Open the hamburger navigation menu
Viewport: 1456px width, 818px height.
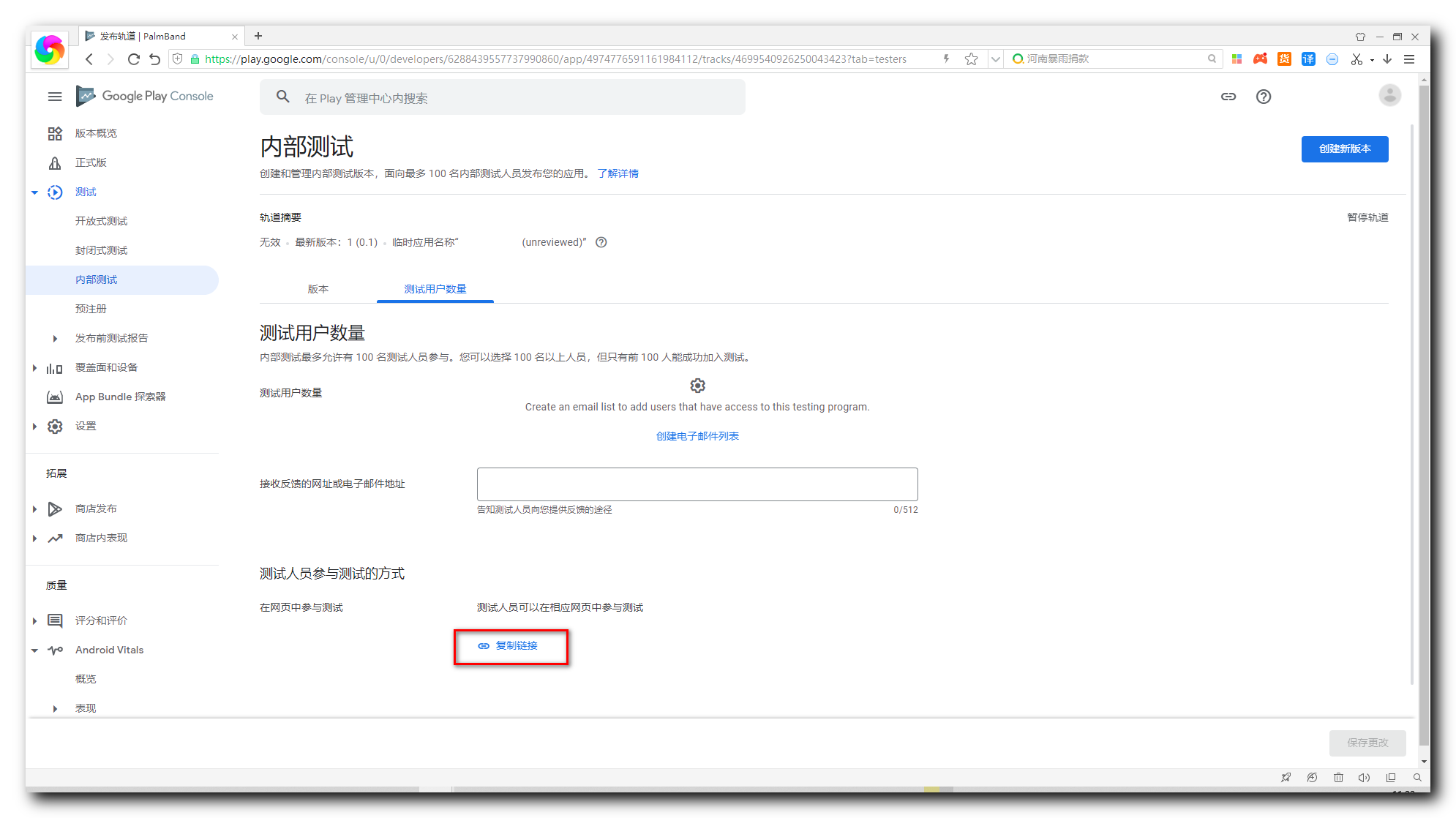click(x=55, y=97)
